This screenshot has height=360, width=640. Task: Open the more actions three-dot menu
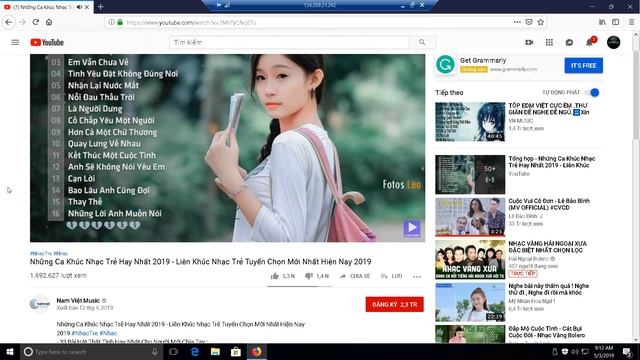point(417,277)
